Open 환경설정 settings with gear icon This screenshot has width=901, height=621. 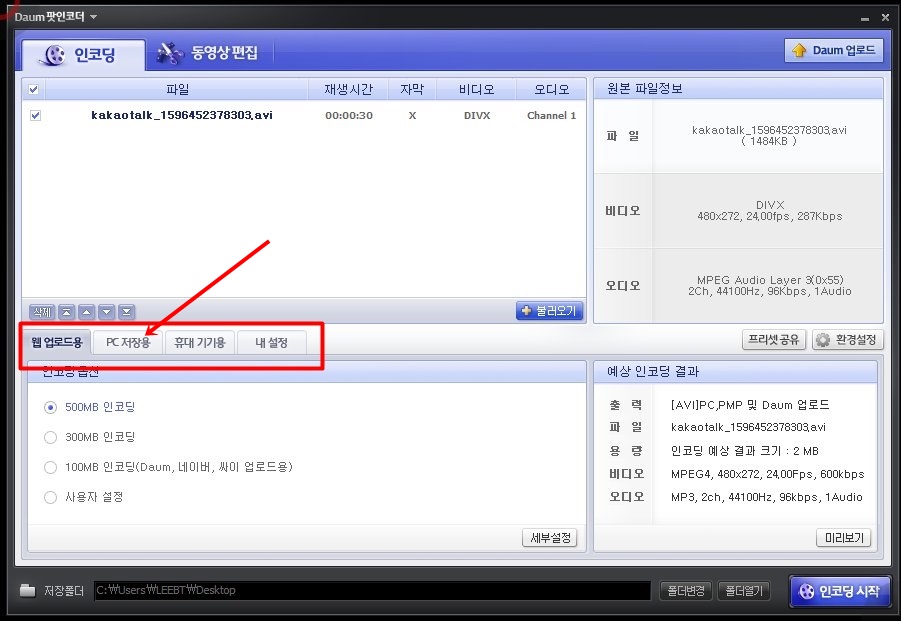(847, 340)
